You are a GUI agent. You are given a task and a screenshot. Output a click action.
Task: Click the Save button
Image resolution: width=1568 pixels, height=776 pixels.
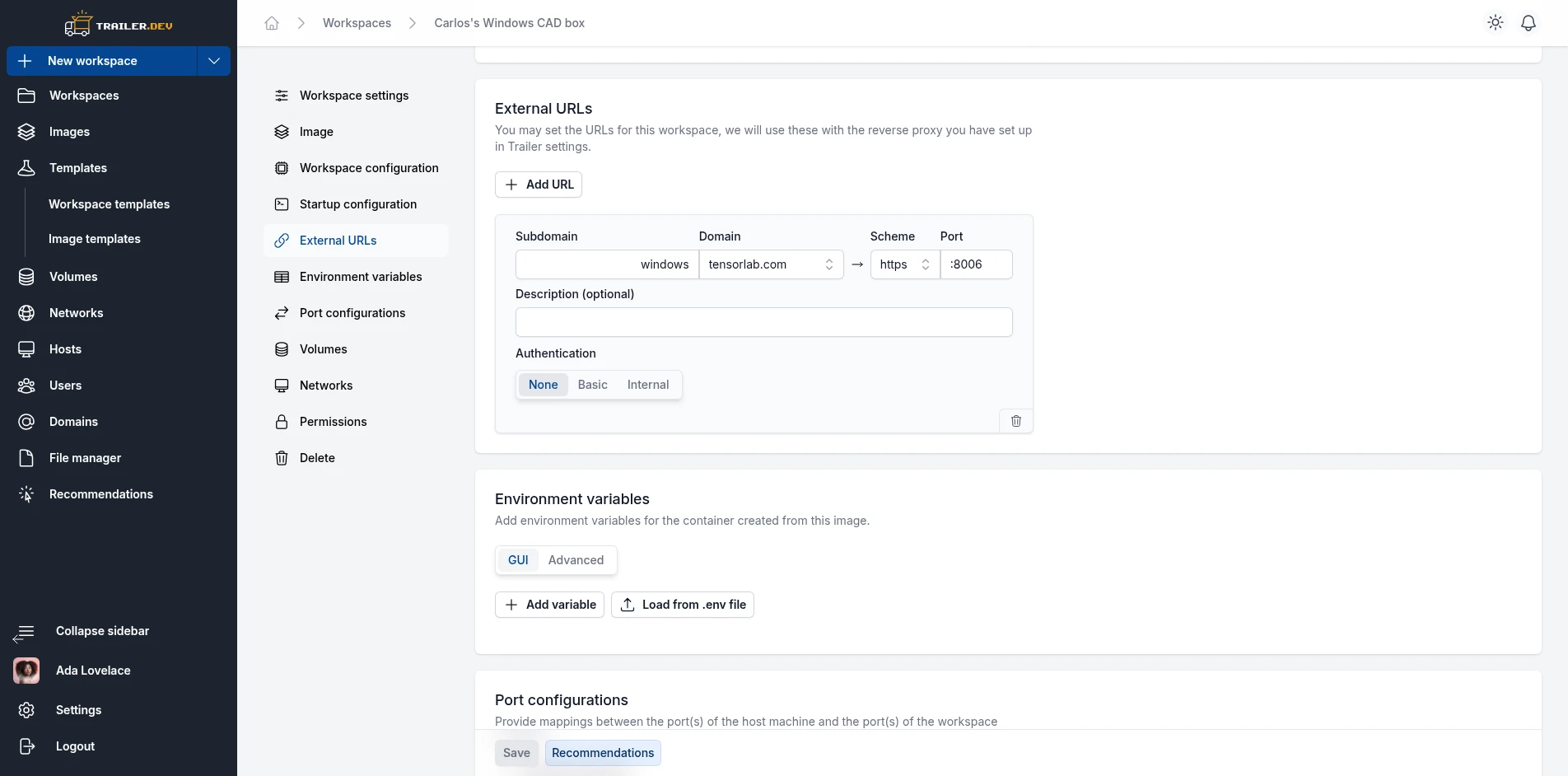pos(516,753)
